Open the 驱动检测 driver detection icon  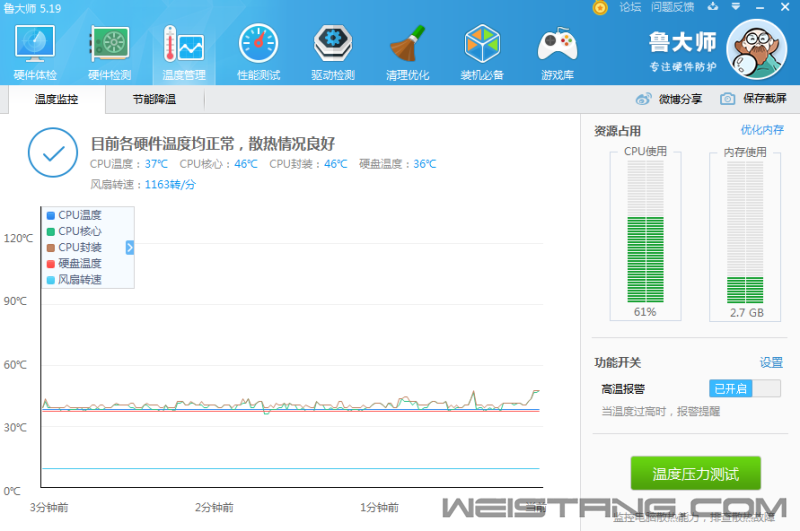pyautogui.click(x=333, y=53)
